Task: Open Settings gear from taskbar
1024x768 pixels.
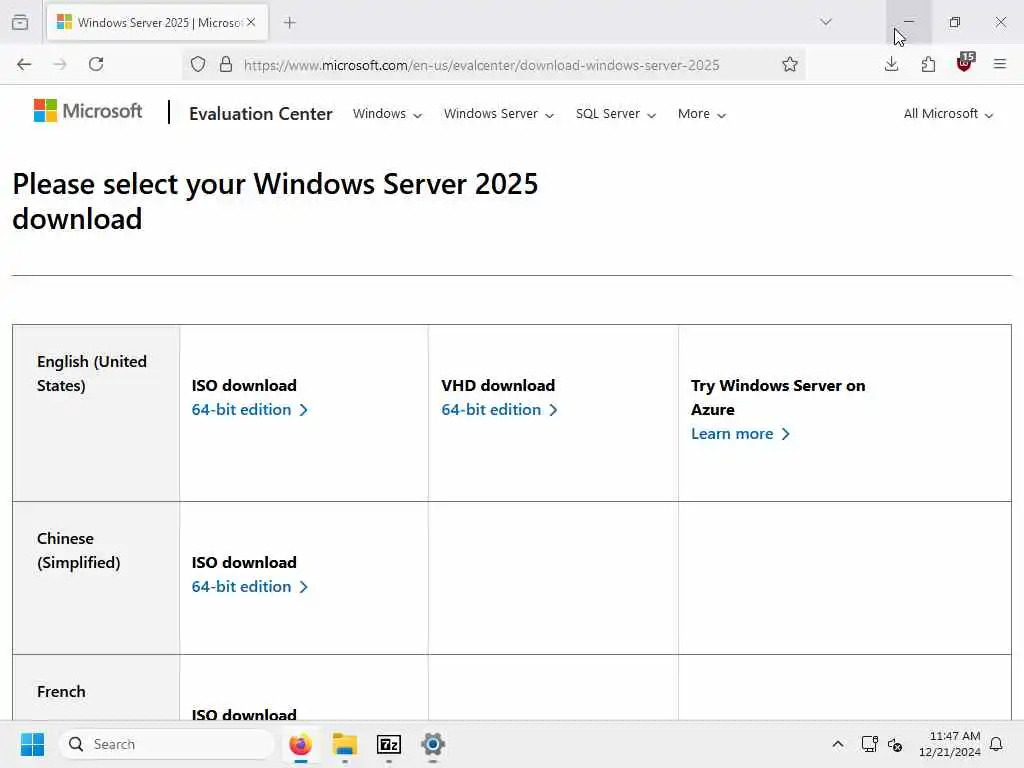Action: [432, 744]
